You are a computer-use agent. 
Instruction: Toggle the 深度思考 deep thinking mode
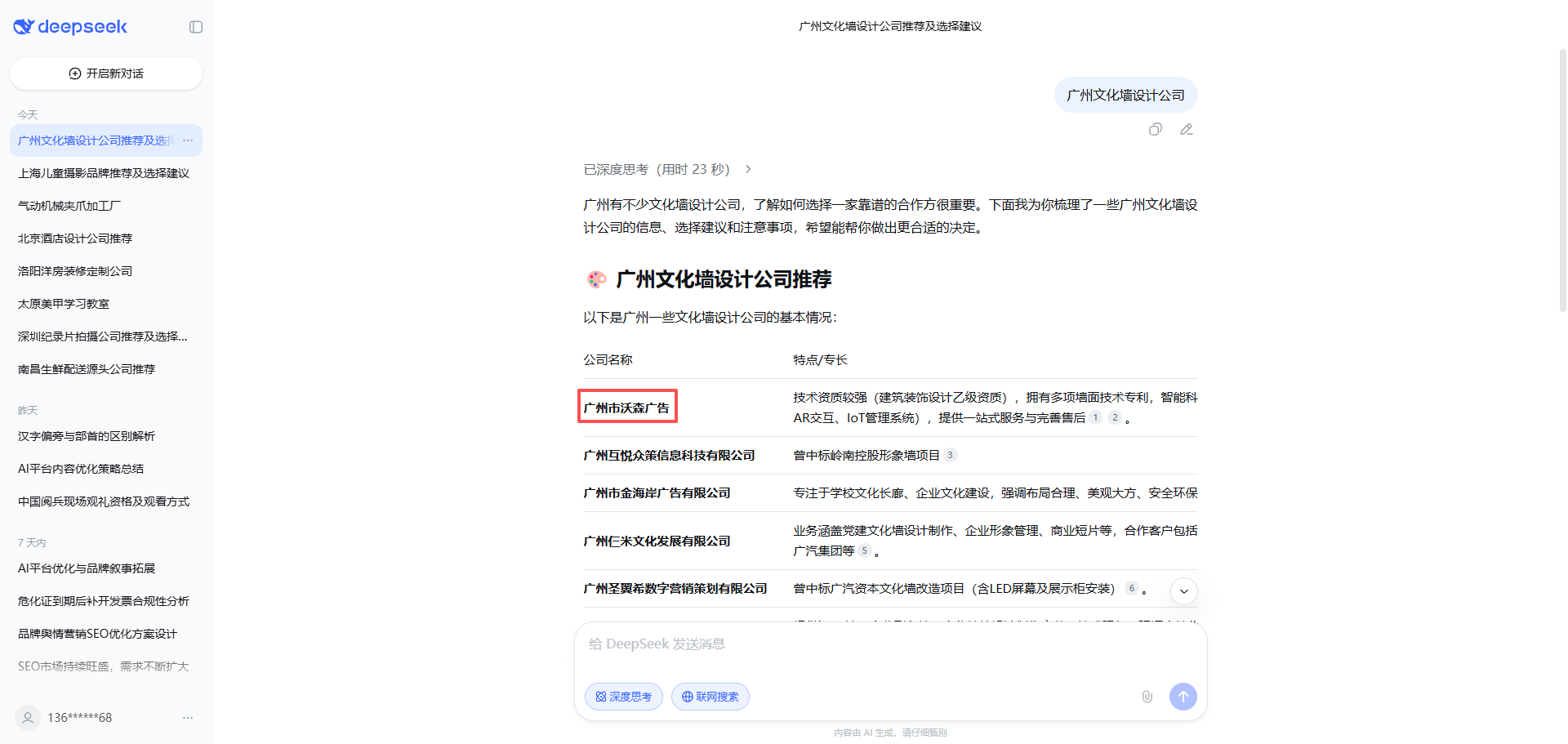click(623, 697)
